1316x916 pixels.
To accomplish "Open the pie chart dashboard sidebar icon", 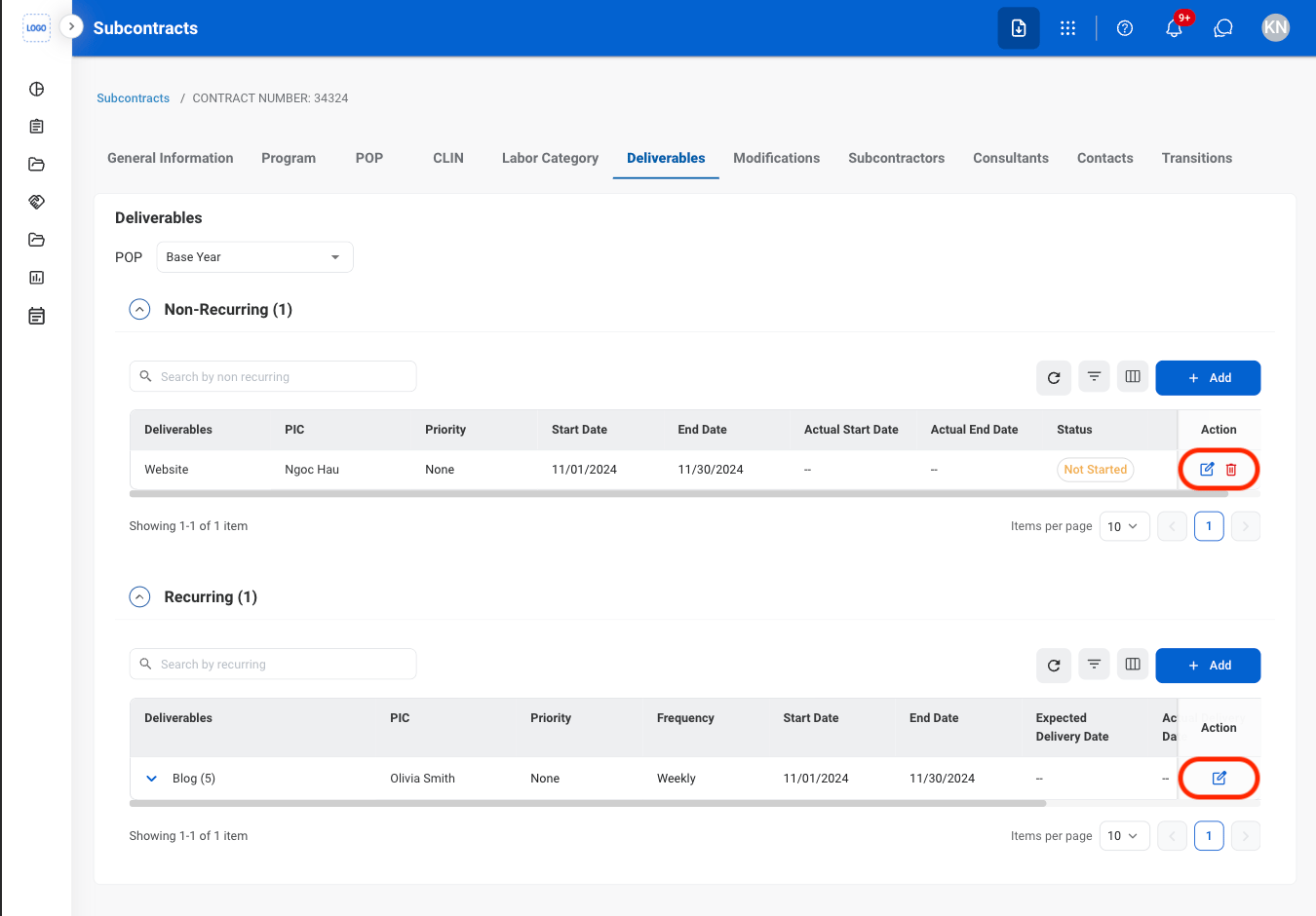I will tap(36, 89).
